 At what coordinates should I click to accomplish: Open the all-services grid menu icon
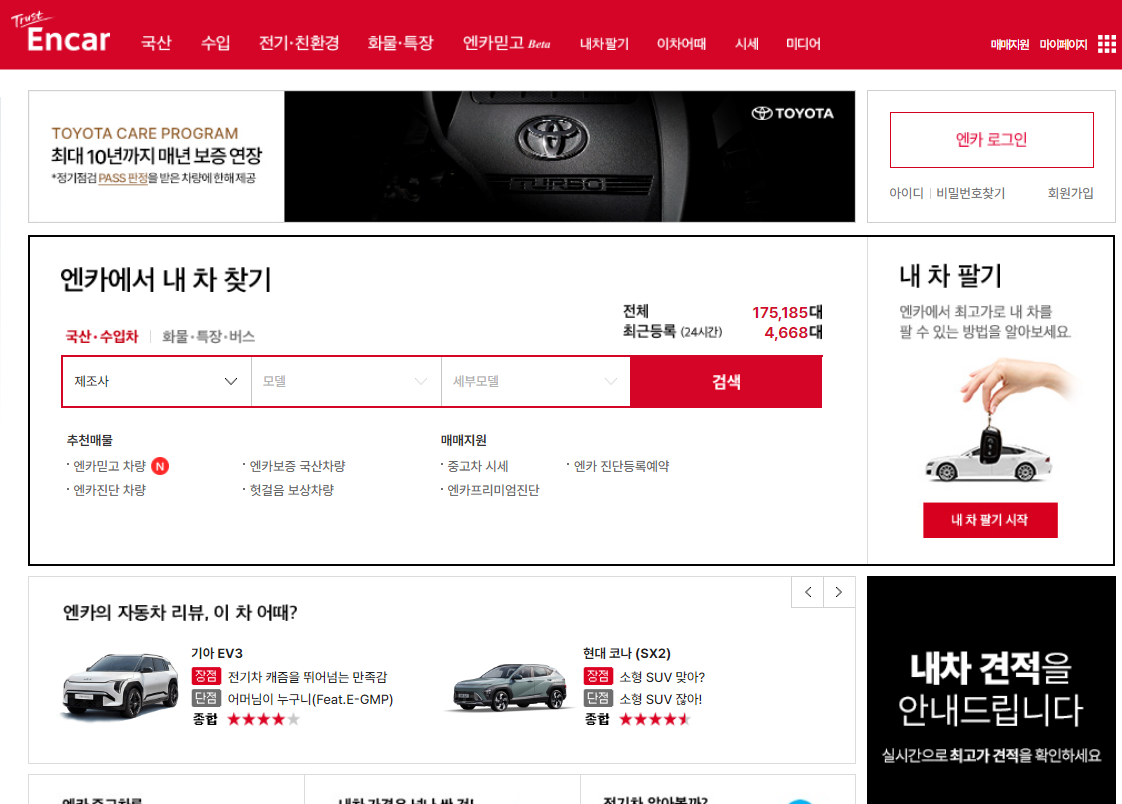coord(1106,44)
